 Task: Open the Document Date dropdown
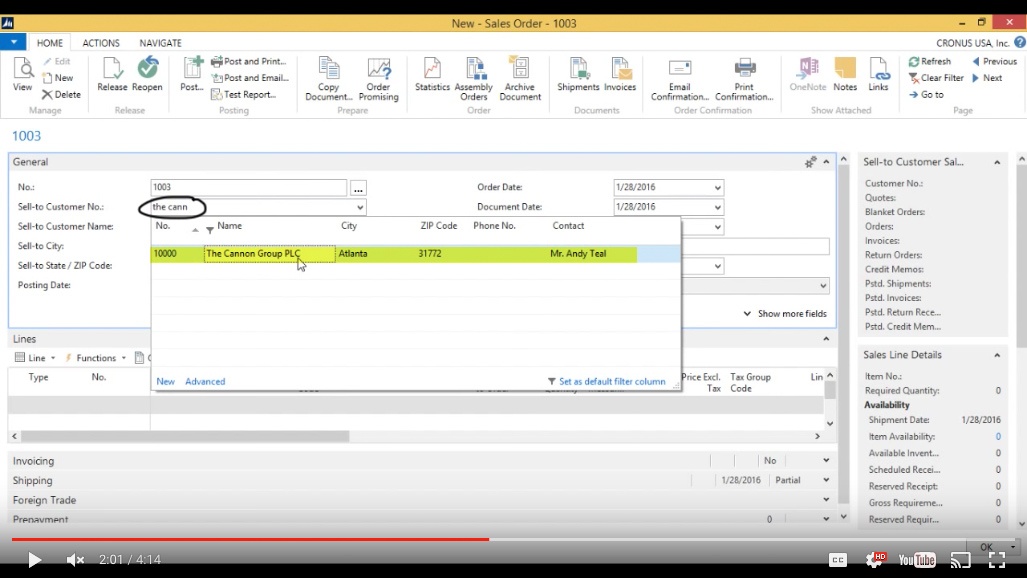[x=717, y=207]
